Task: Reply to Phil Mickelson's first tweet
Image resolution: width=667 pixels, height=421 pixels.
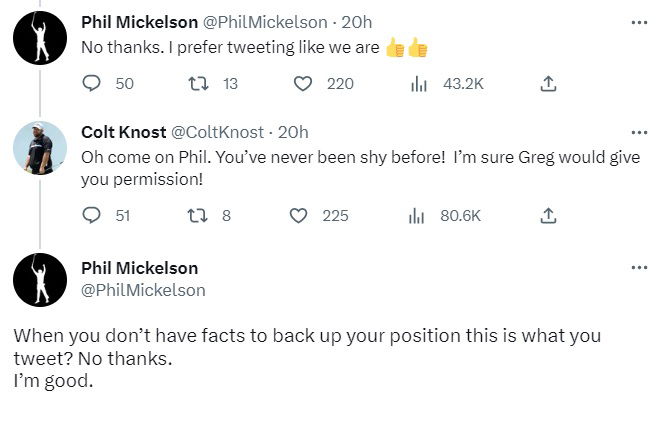Action: (x=92, y=84)
